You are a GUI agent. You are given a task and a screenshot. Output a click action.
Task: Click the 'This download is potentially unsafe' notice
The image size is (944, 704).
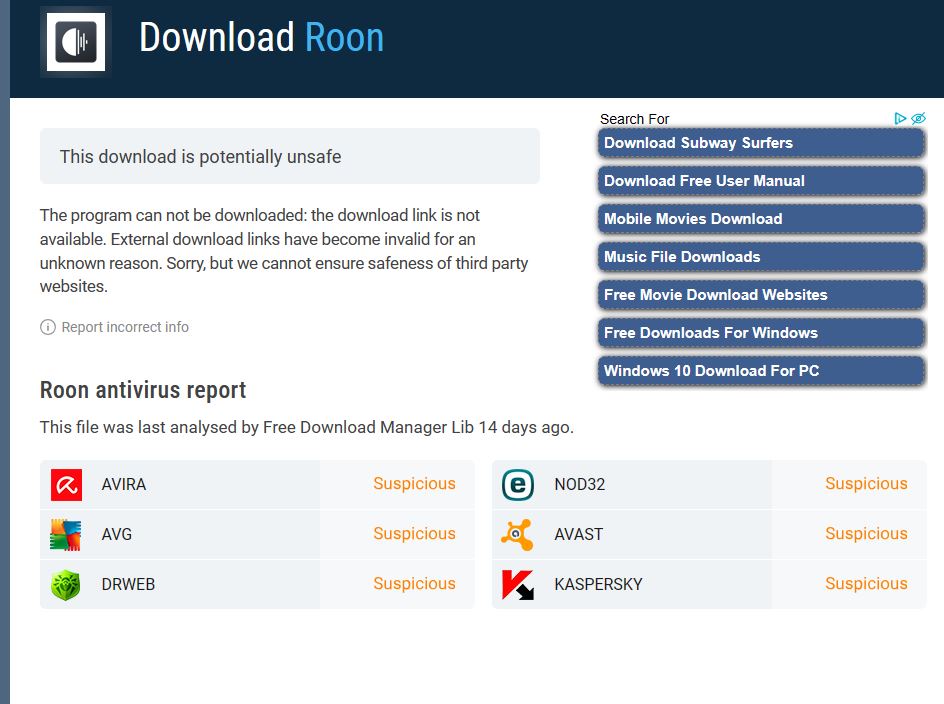click(x=290, y=156)
